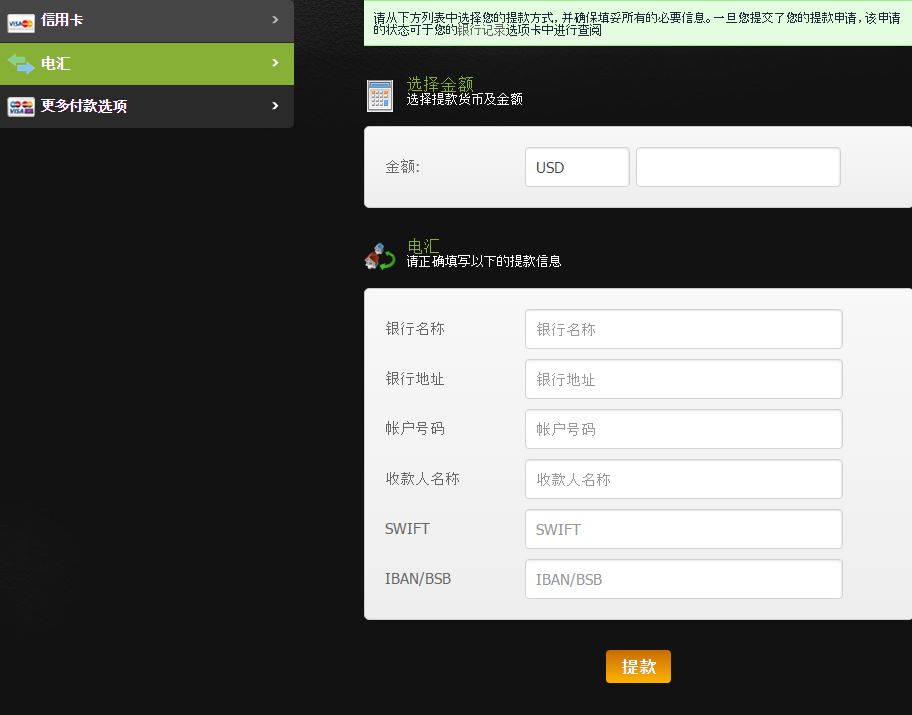Click the Visa credit card icon beside 信用卡
This screenshot has height=715, width=912.
pyautogui.click(x=21, y=22)
